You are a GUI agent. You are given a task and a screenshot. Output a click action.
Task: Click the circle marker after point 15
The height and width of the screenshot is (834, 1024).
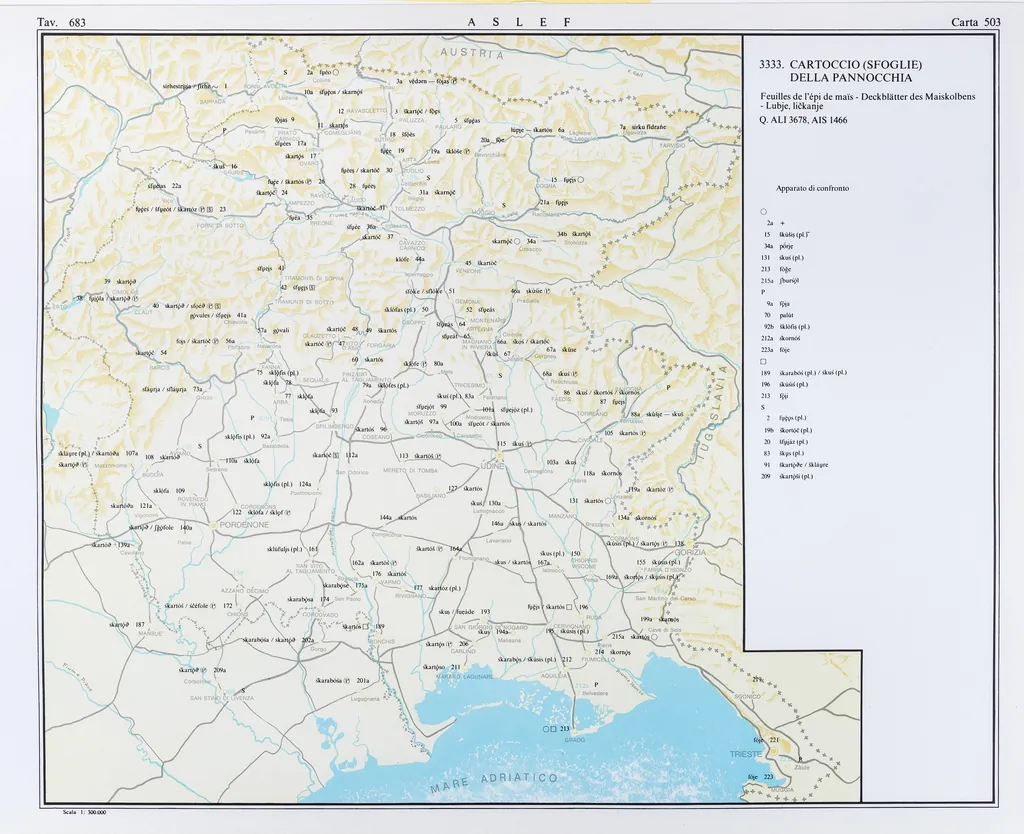580,180
